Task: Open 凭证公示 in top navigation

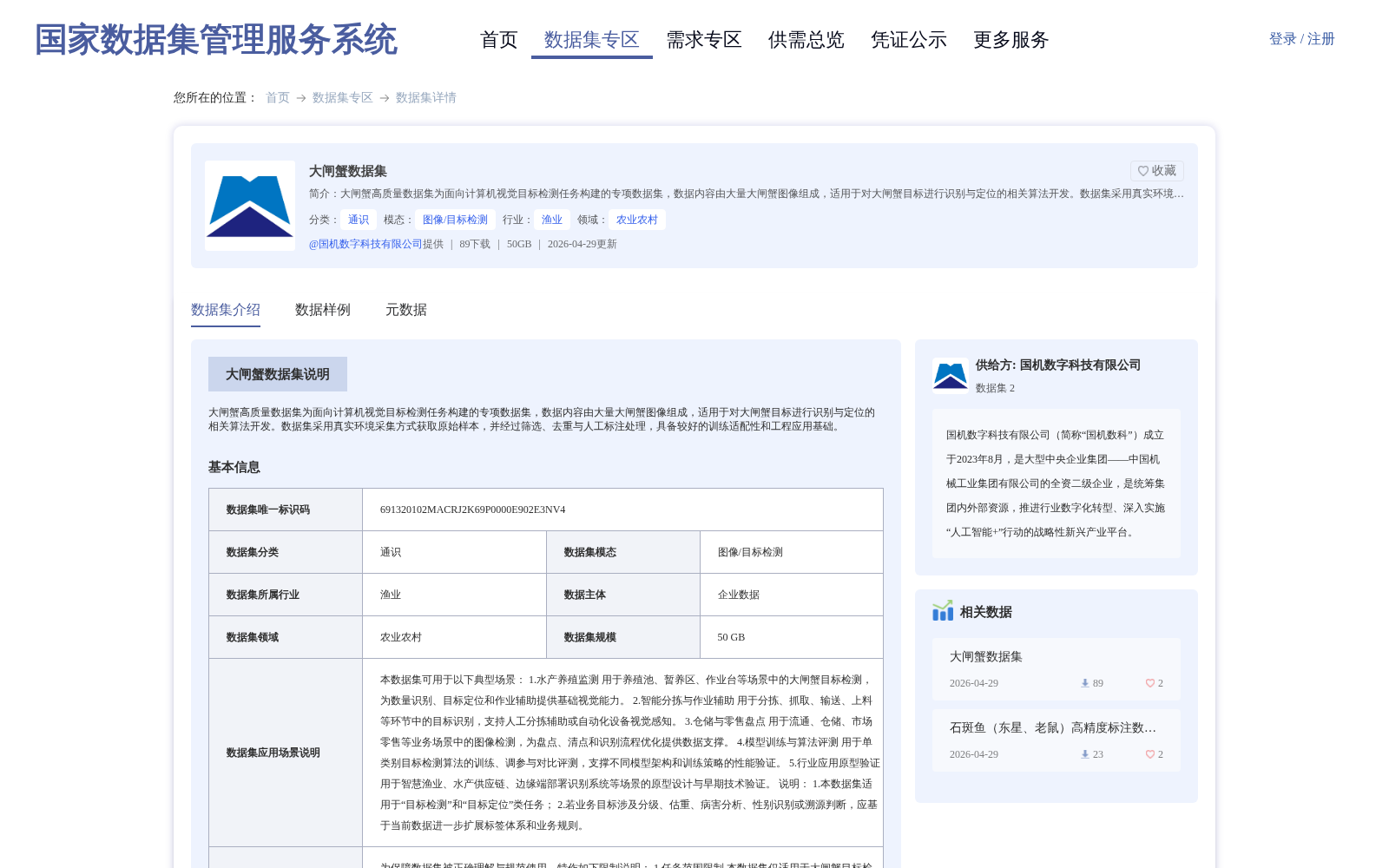Action: click(x=909, y=40)
